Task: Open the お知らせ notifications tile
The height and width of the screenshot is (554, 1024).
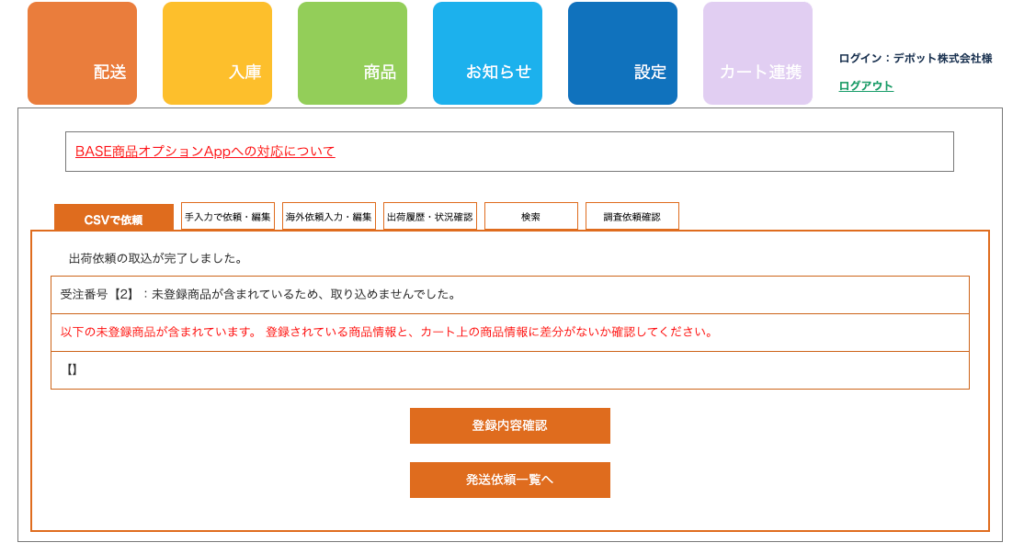Action: point(487,54)
